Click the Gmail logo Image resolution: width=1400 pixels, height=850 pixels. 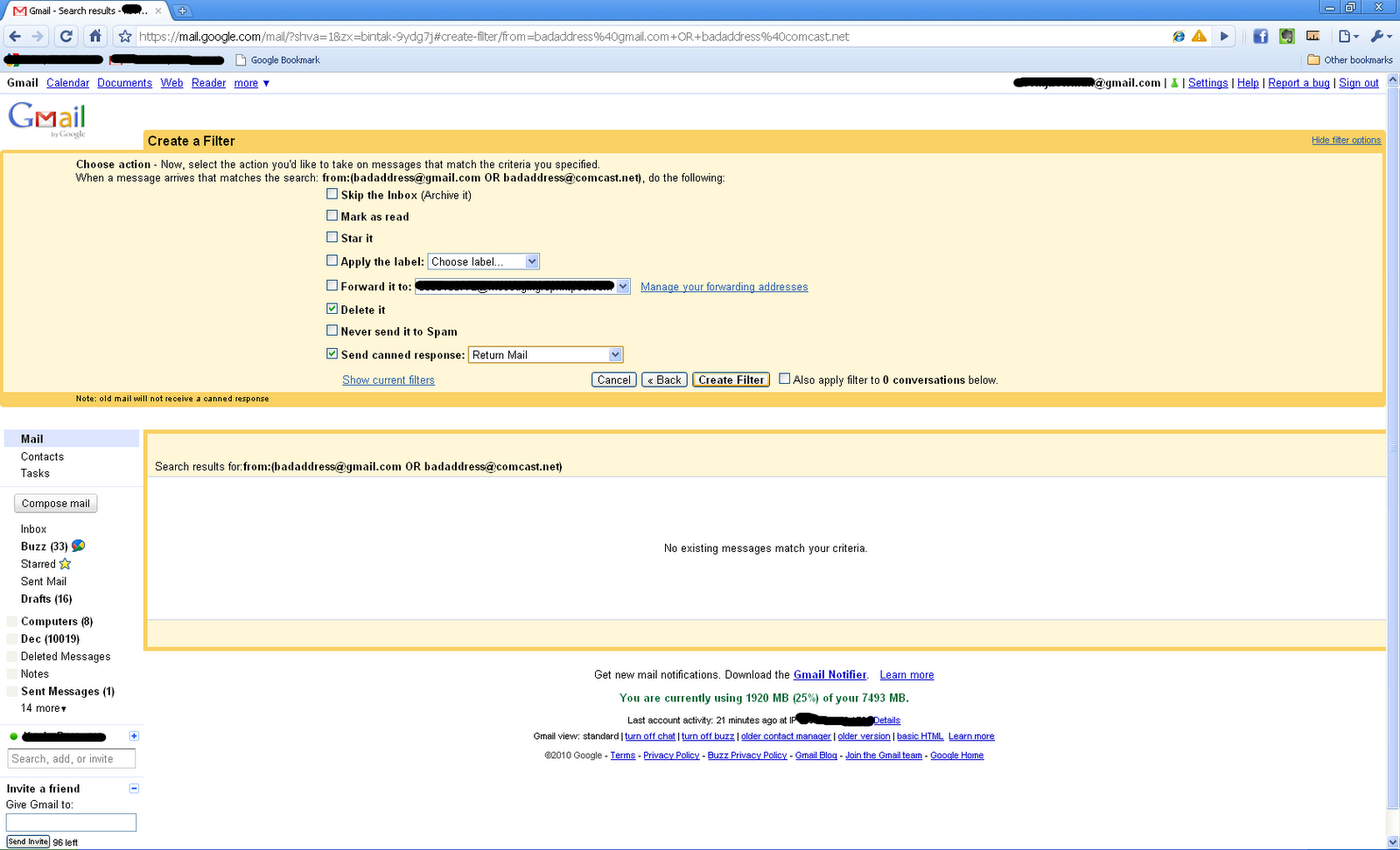[46, 117]
